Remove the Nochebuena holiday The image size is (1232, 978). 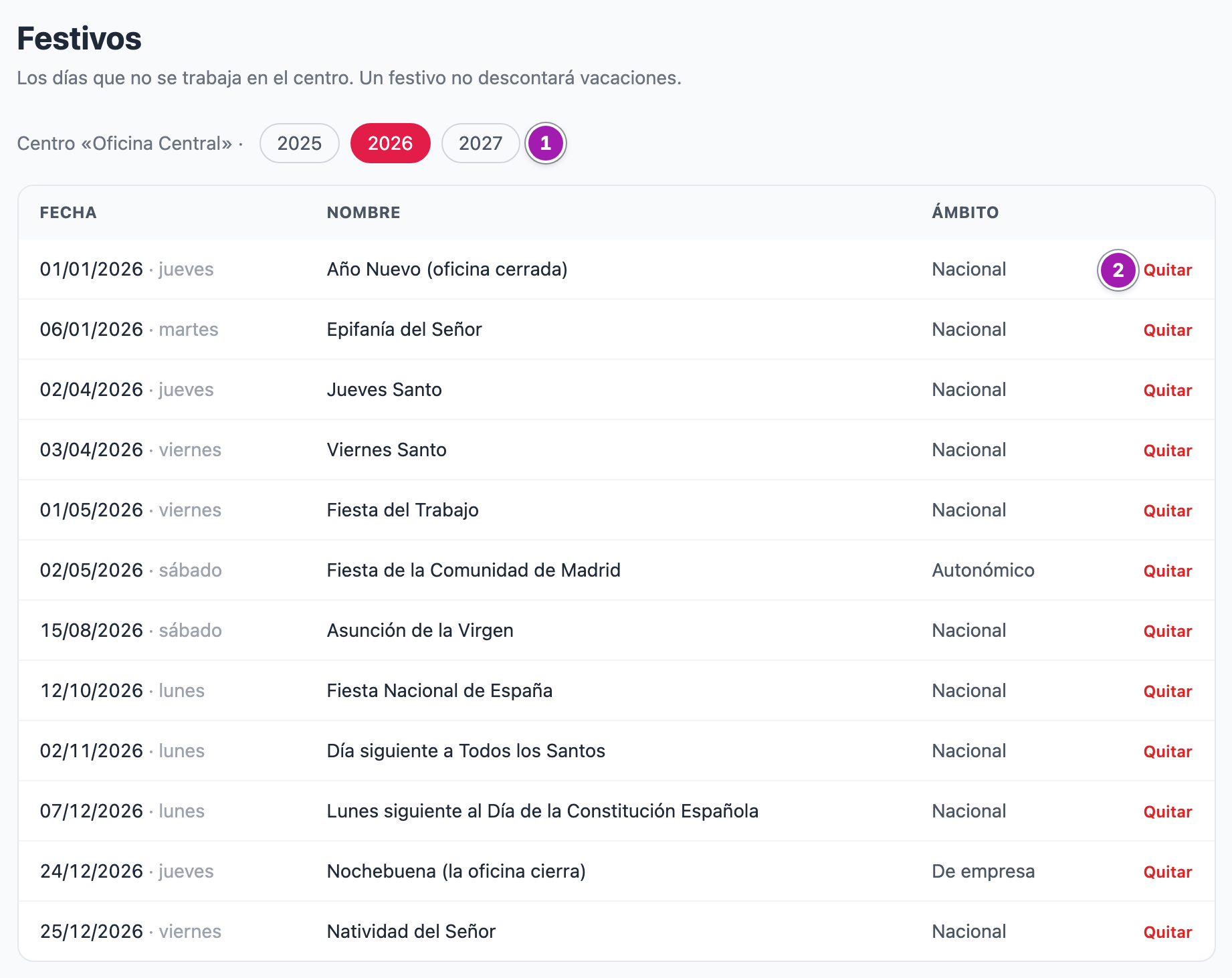coord(1167,872)
